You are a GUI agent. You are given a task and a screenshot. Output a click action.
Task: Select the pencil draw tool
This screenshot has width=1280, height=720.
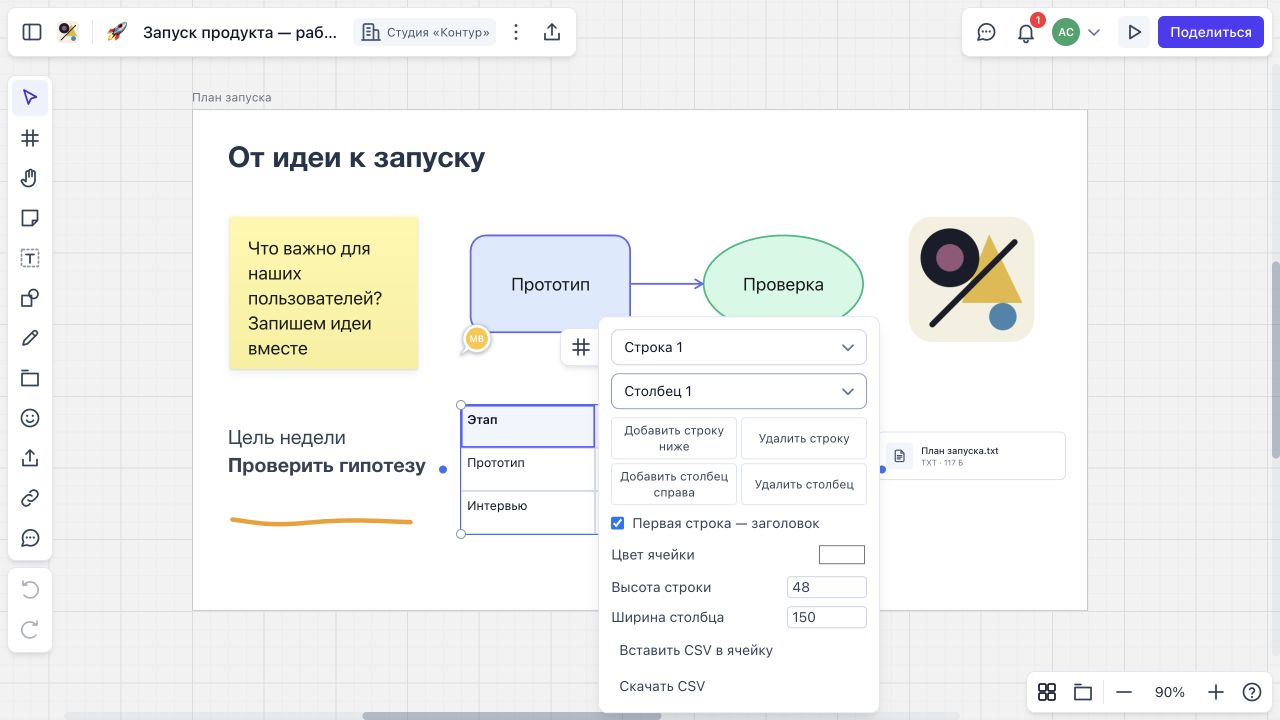30,338
